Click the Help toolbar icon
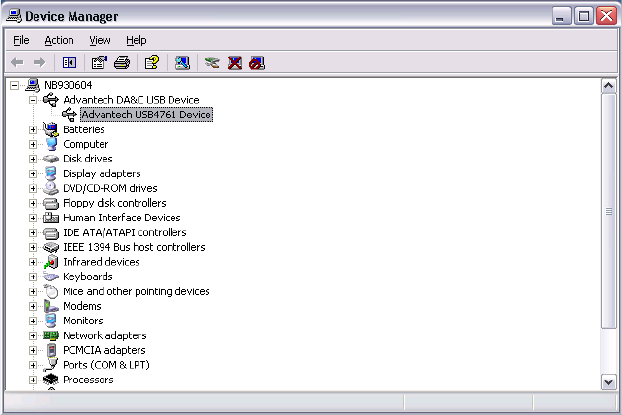This screenshot has width=622, height=415. (x=151, y=62)
